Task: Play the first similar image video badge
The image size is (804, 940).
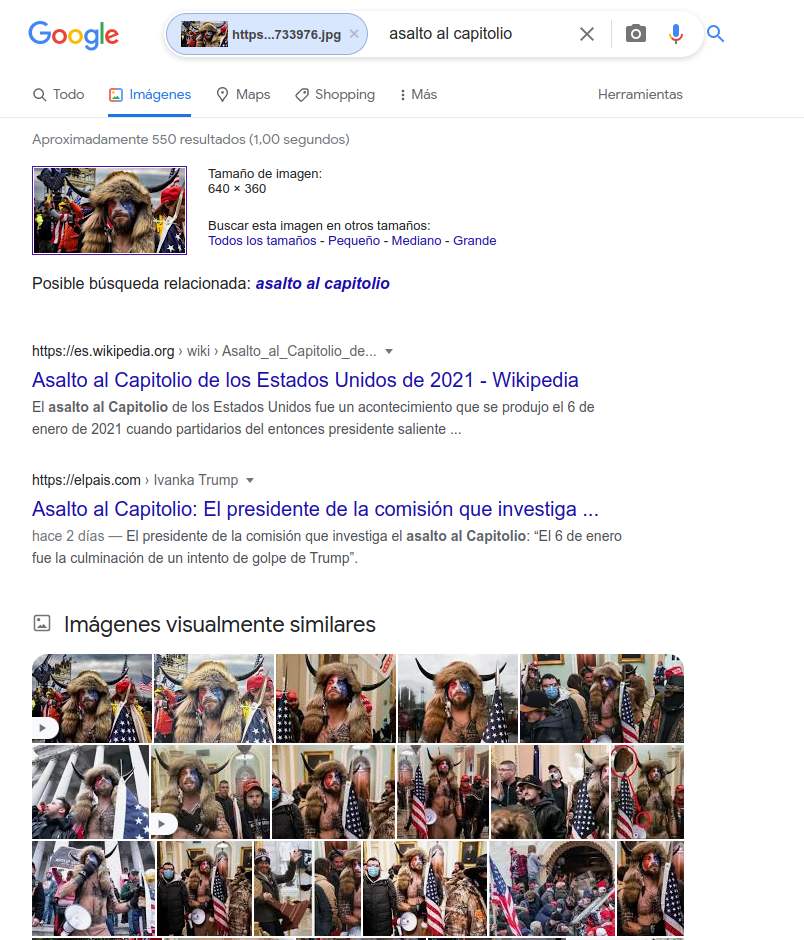Action: coord(44,728)
